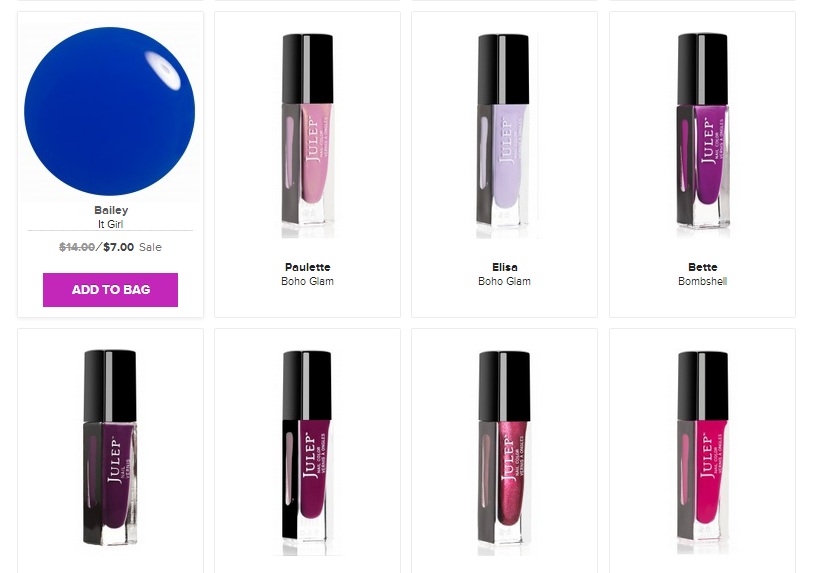
Task: Click the Bombshell collection label
Action: tap(702, 281)
